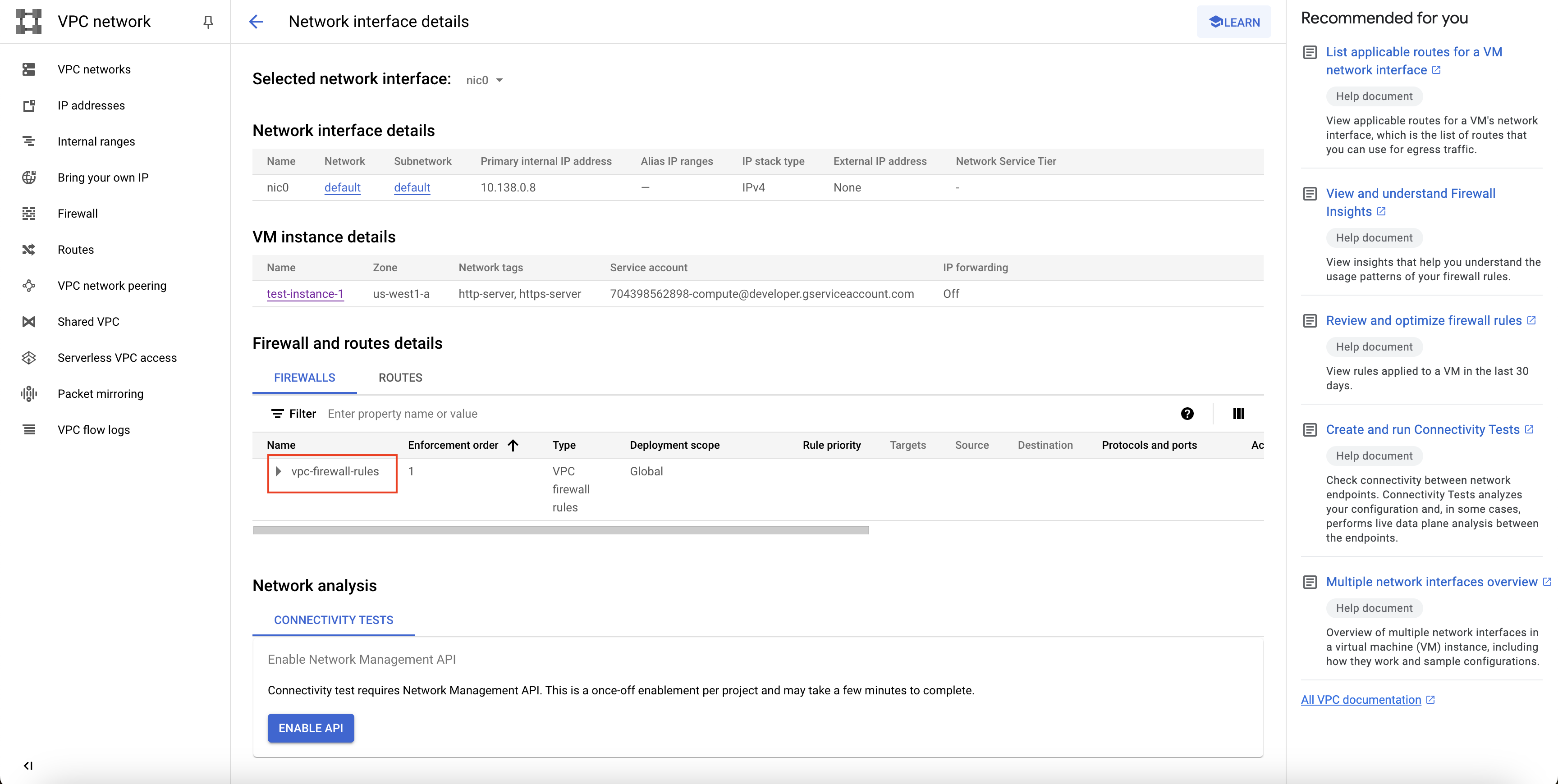Viewport: 1558px width, 784px height.
Task: Open Serverless VPC access icon
Action: (28, 358)
